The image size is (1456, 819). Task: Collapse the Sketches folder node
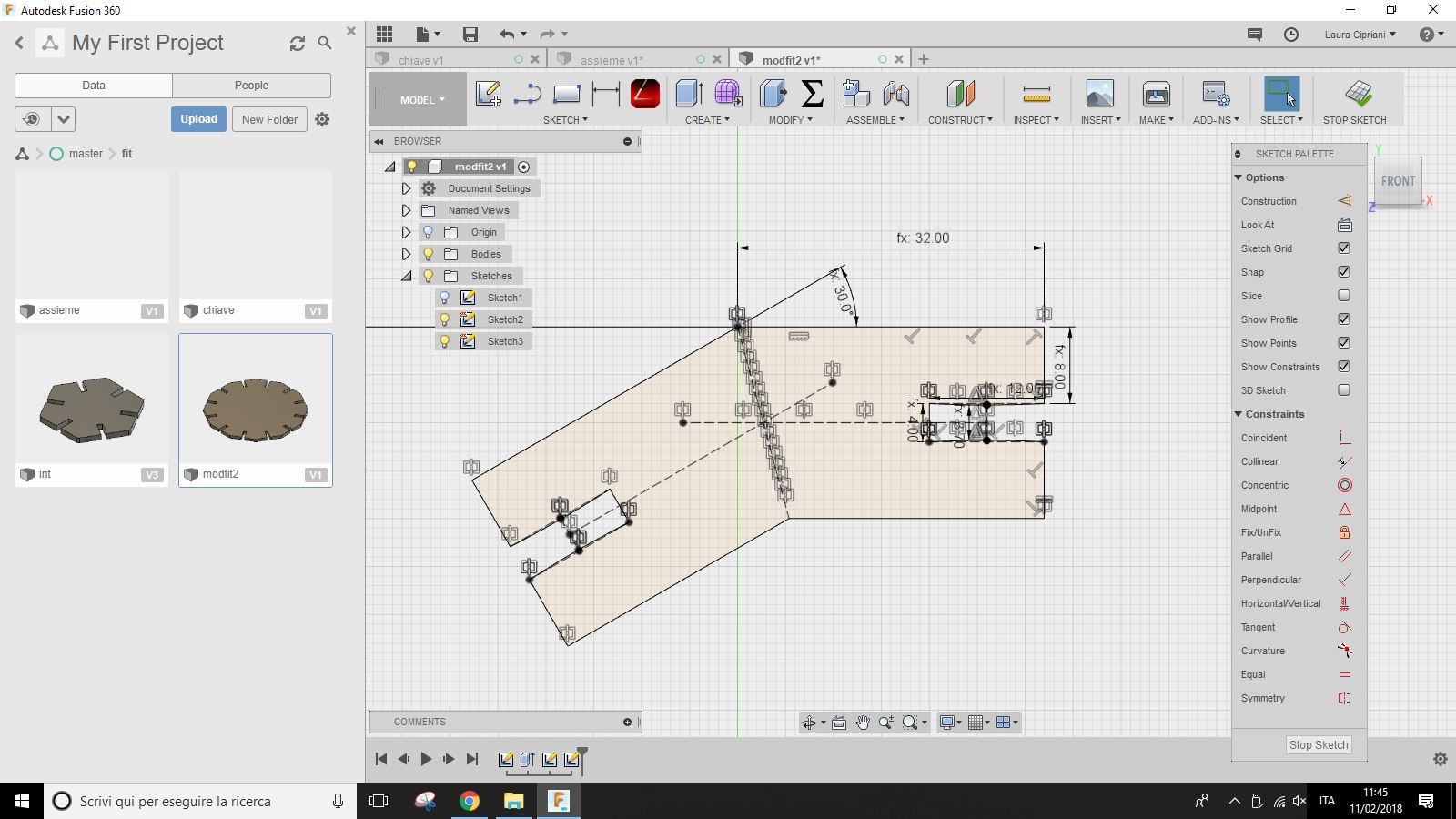(407, 276)
